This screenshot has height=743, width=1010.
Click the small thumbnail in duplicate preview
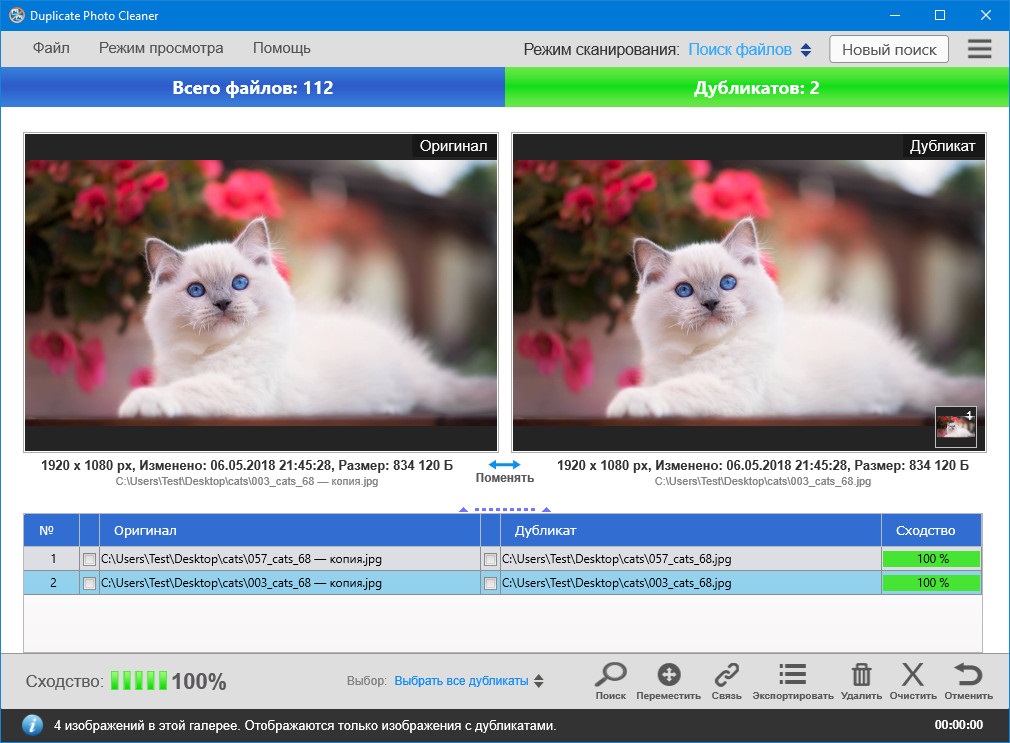[x=955, y=426]
